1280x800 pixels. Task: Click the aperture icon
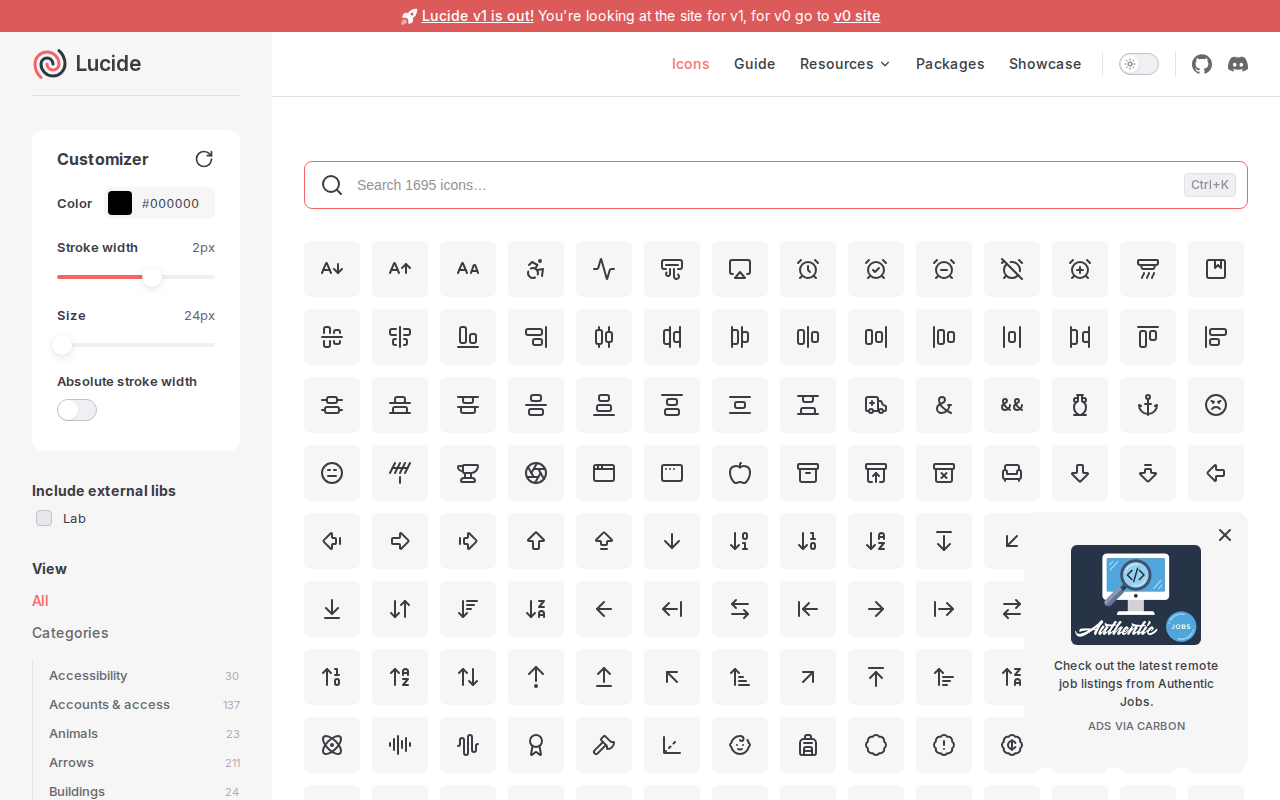pyautogui.click(x=536, y=473)
